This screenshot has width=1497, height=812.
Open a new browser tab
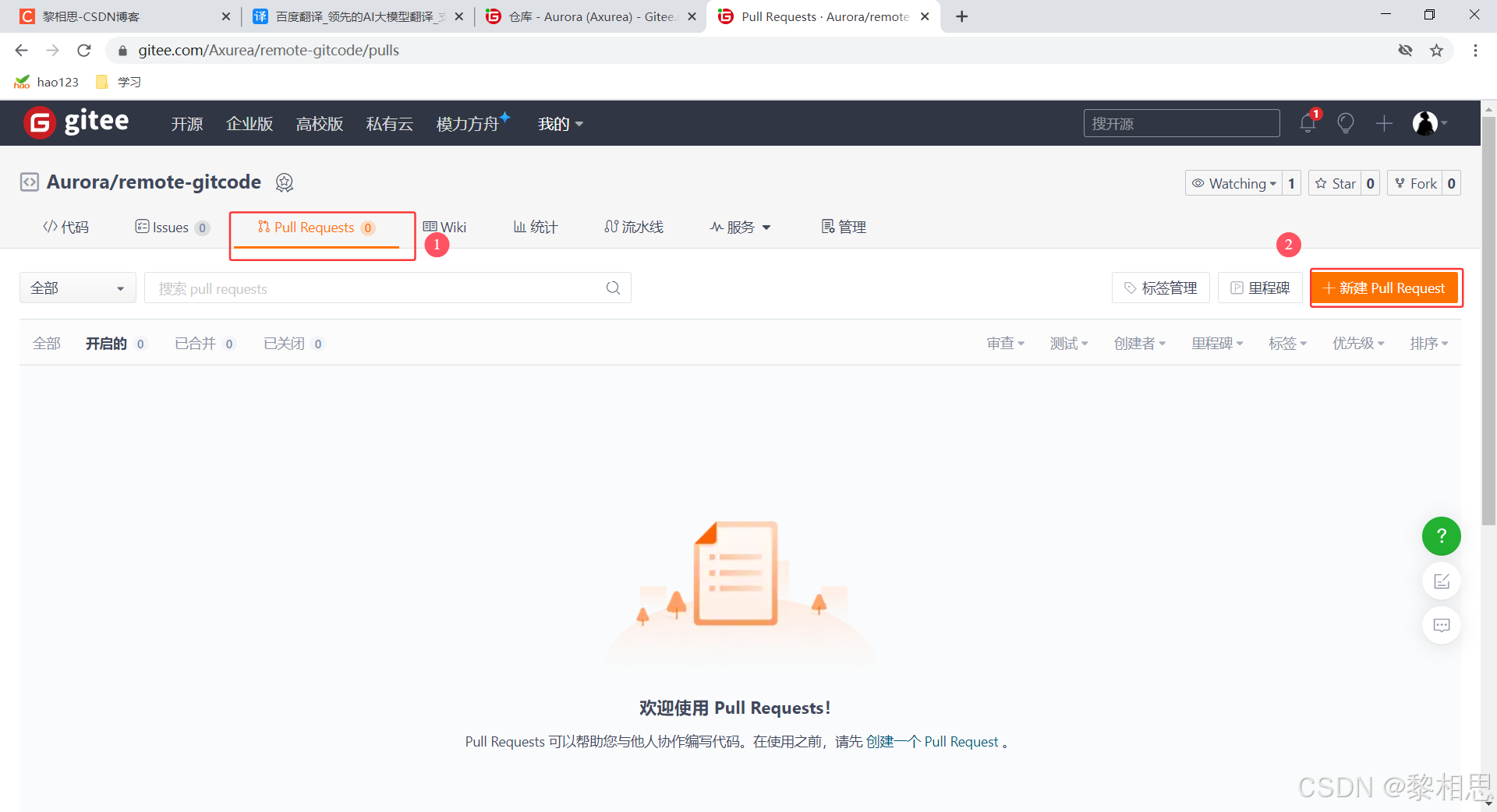point(962,16)
